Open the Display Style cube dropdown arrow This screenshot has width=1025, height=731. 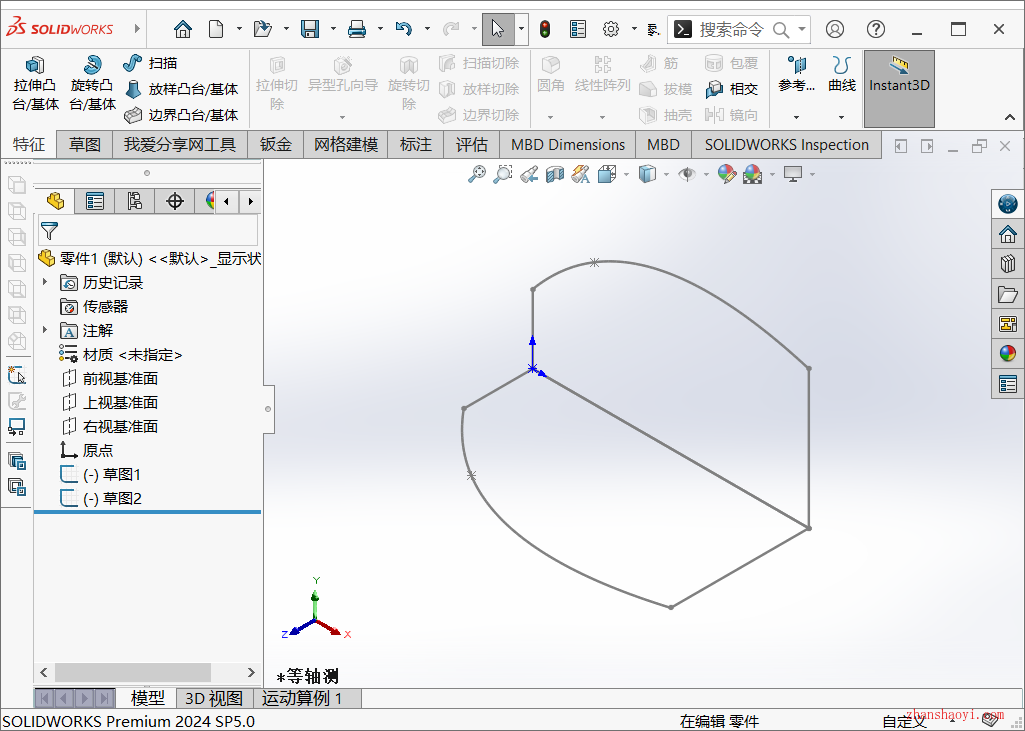click(x=666, y=174)
